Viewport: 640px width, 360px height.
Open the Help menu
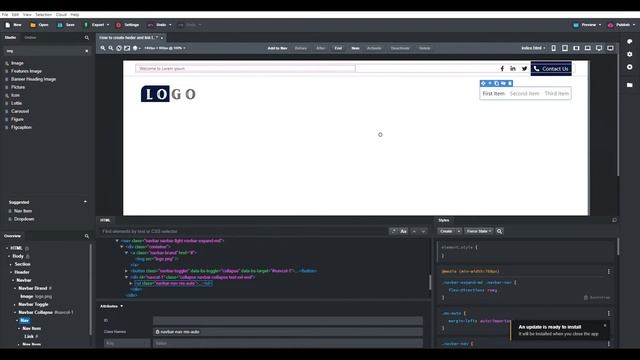(x=75, y=15)
